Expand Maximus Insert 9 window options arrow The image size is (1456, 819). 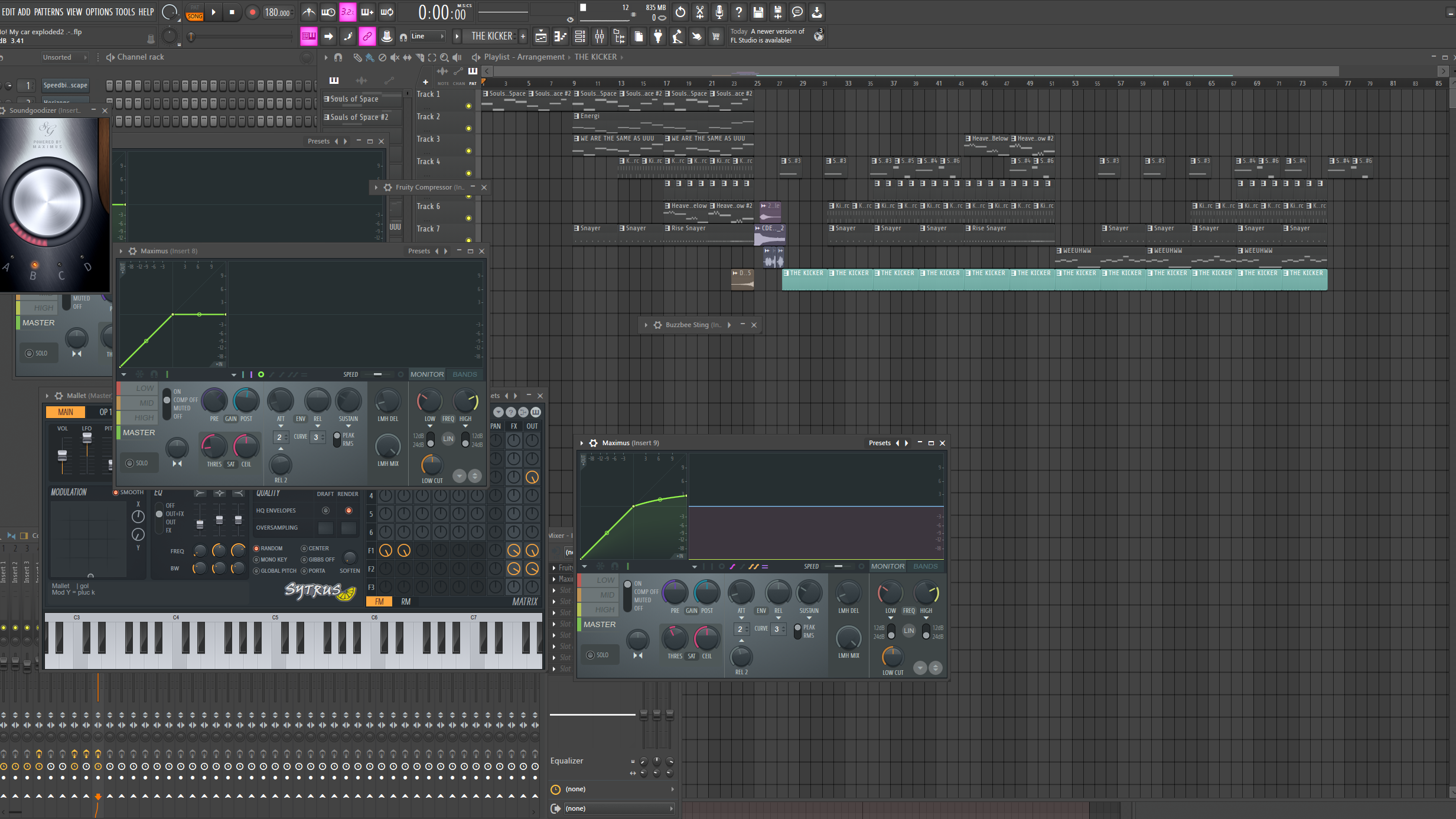click(x=582, y=443)
